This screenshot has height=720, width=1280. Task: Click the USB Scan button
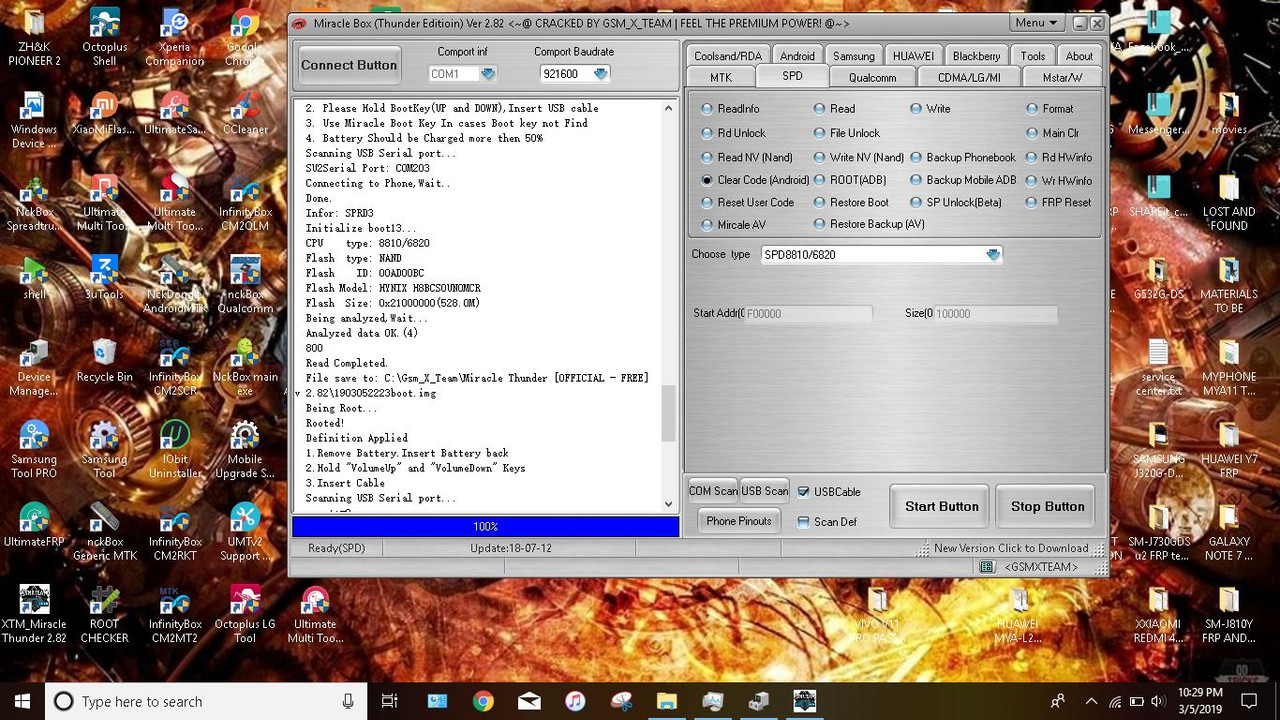pos(765,491)
